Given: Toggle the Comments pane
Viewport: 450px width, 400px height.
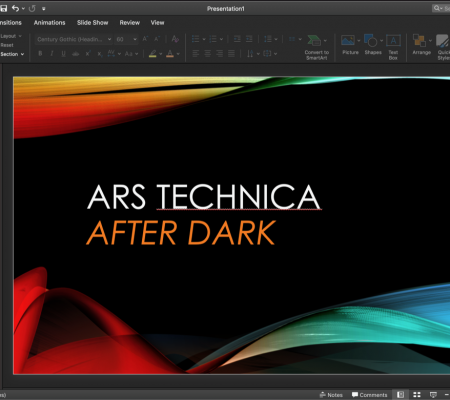Looking at the screenshot, I should tap(369, 395).
